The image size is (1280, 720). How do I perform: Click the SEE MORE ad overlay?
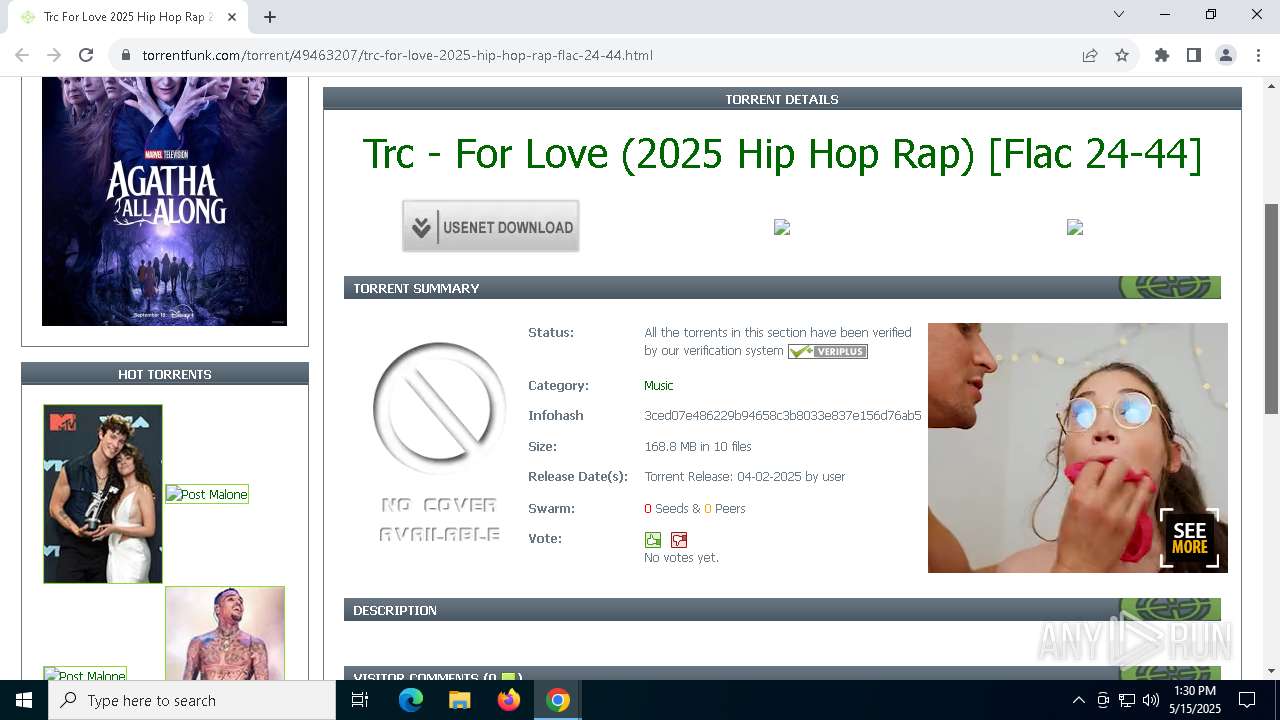1189,538
